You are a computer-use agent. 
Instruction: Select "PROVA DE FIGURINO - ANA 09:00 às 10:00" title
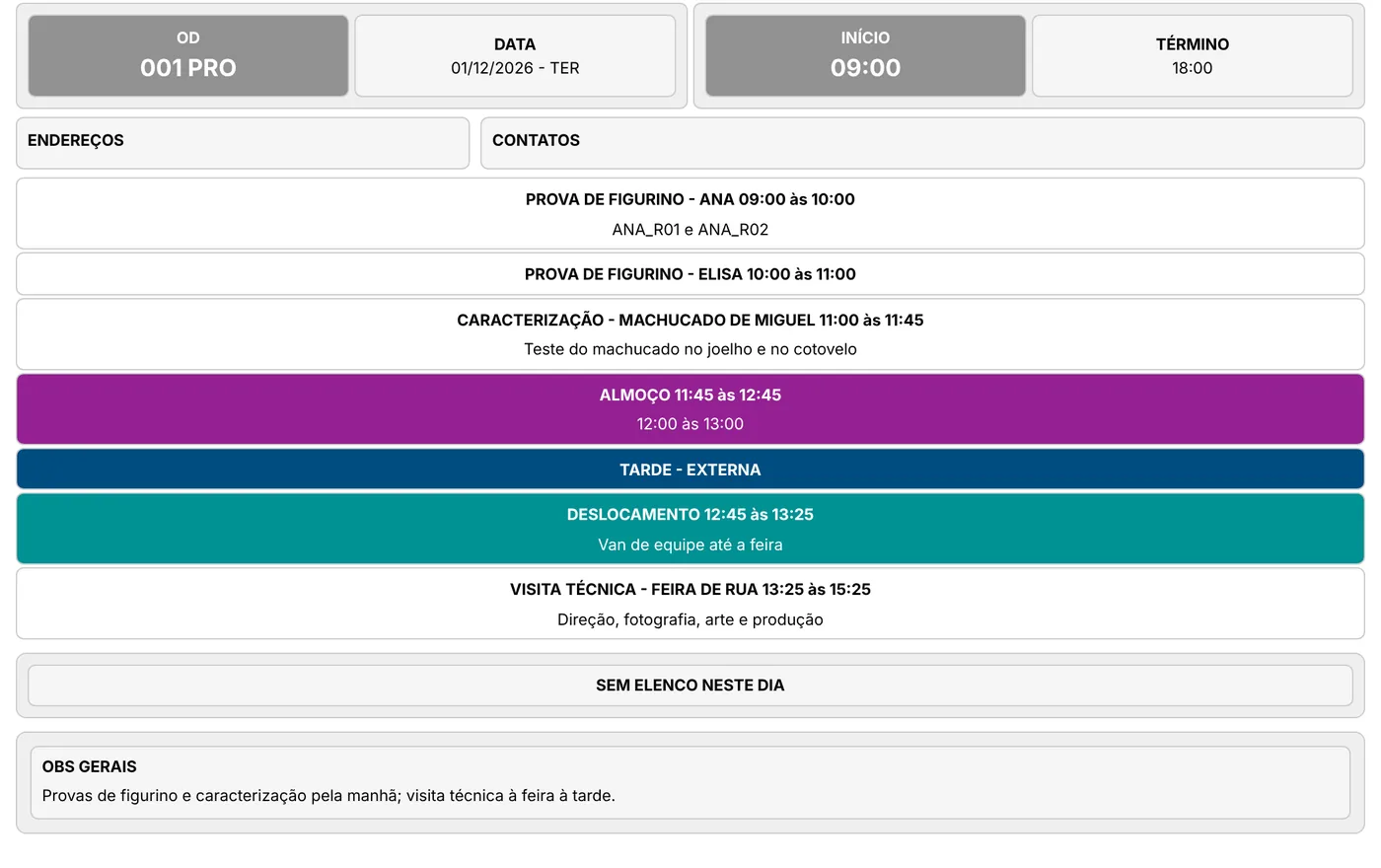[x=690, y=199]
